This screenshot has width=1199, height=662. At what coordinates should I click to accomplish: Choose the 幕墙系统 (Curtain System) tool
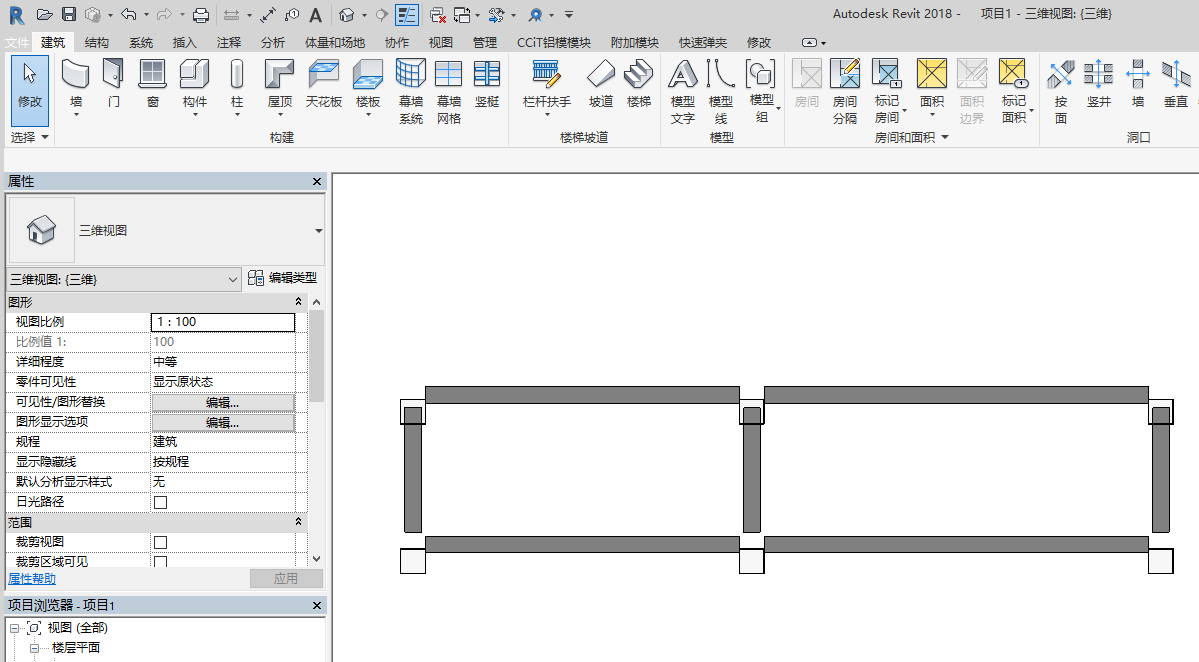411,92
